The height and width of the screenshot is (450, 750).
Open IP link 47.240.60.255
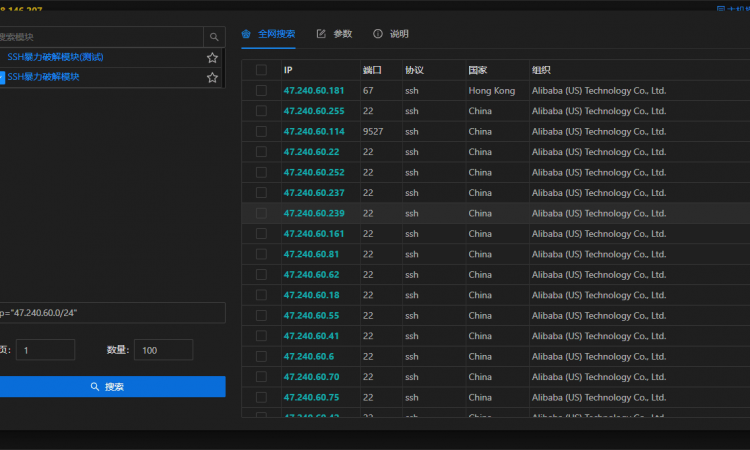coord(314,111)
